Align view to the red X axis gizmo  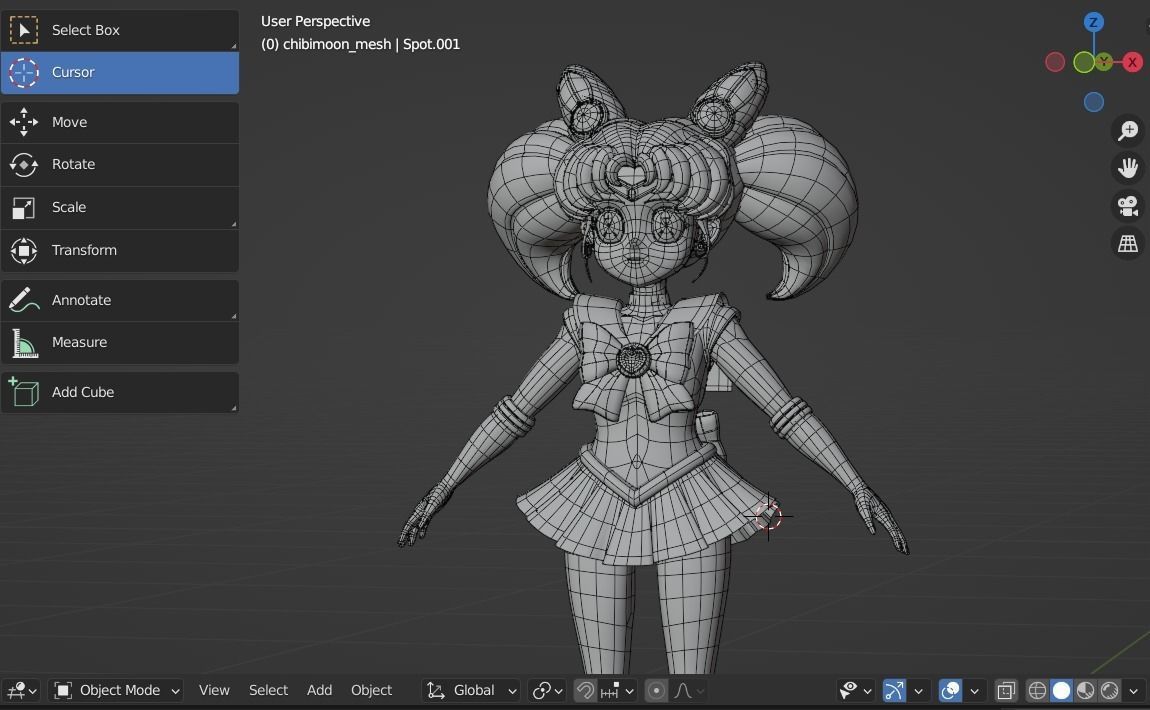coord(1132,62)
